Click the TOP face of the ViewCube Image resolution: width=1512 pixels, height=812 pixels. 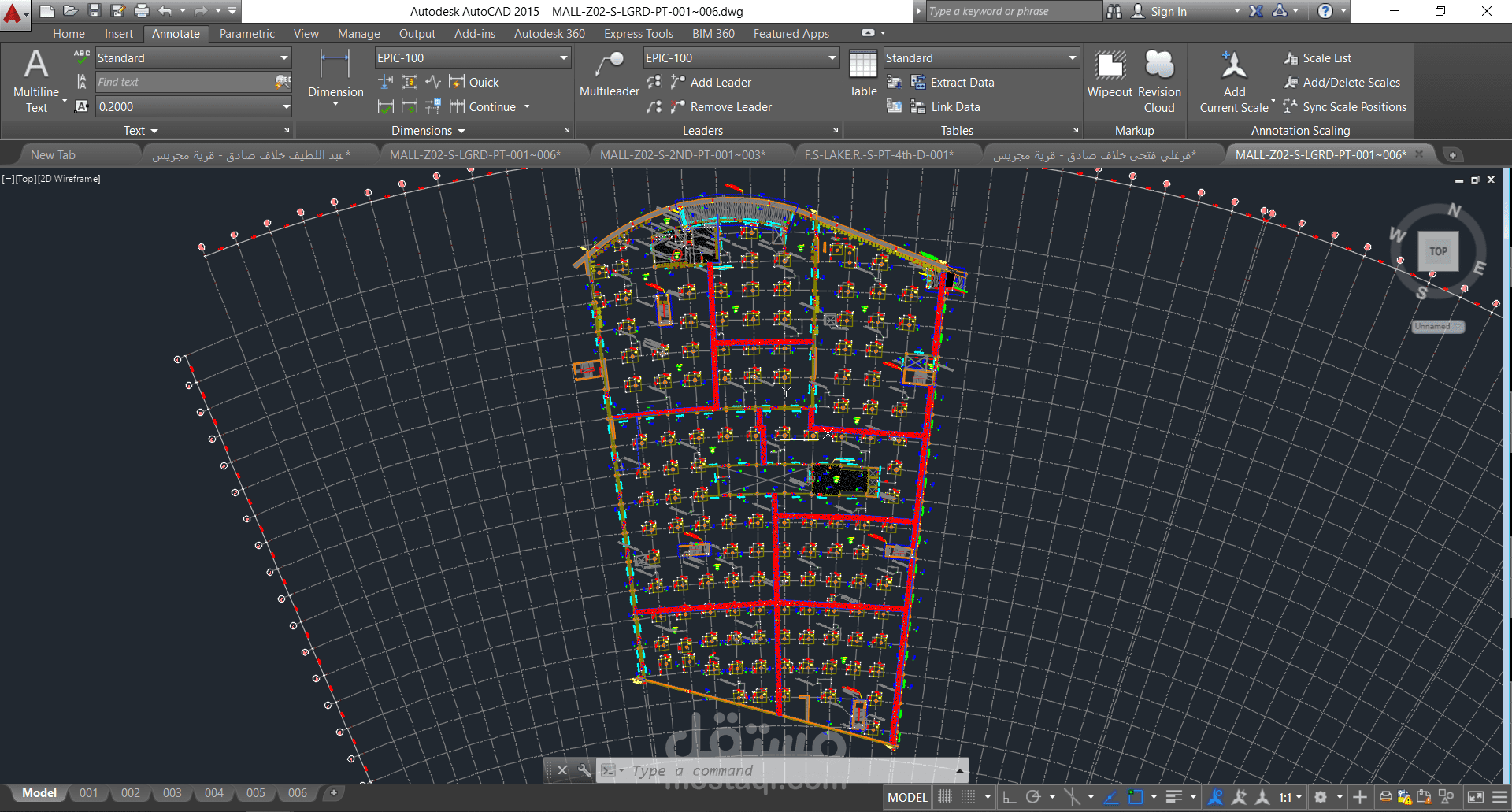point(1439,251)
